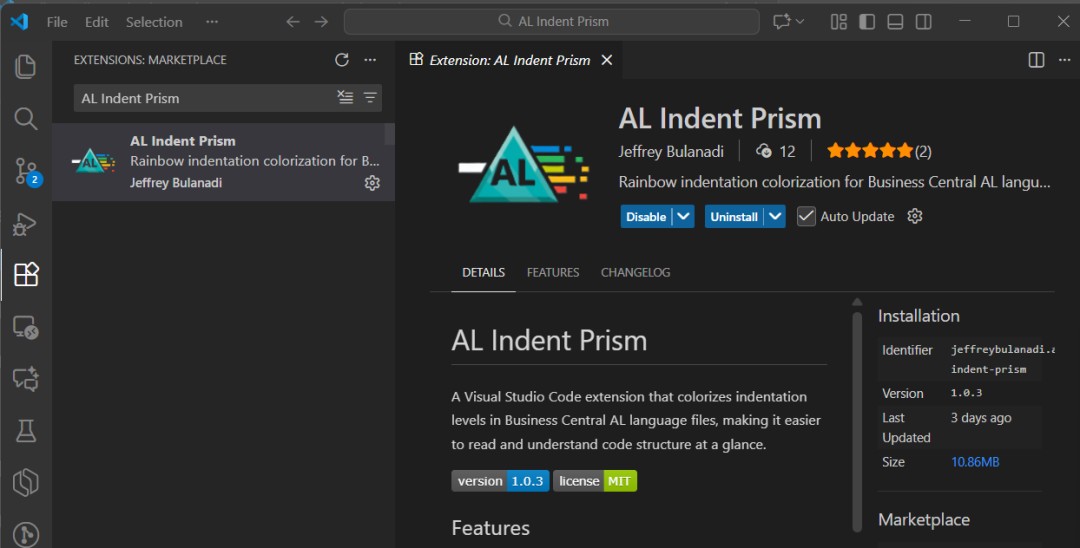Clear extensions search results
The width and height of the screenshot is (1080, 548).
(x=345, y=97)
